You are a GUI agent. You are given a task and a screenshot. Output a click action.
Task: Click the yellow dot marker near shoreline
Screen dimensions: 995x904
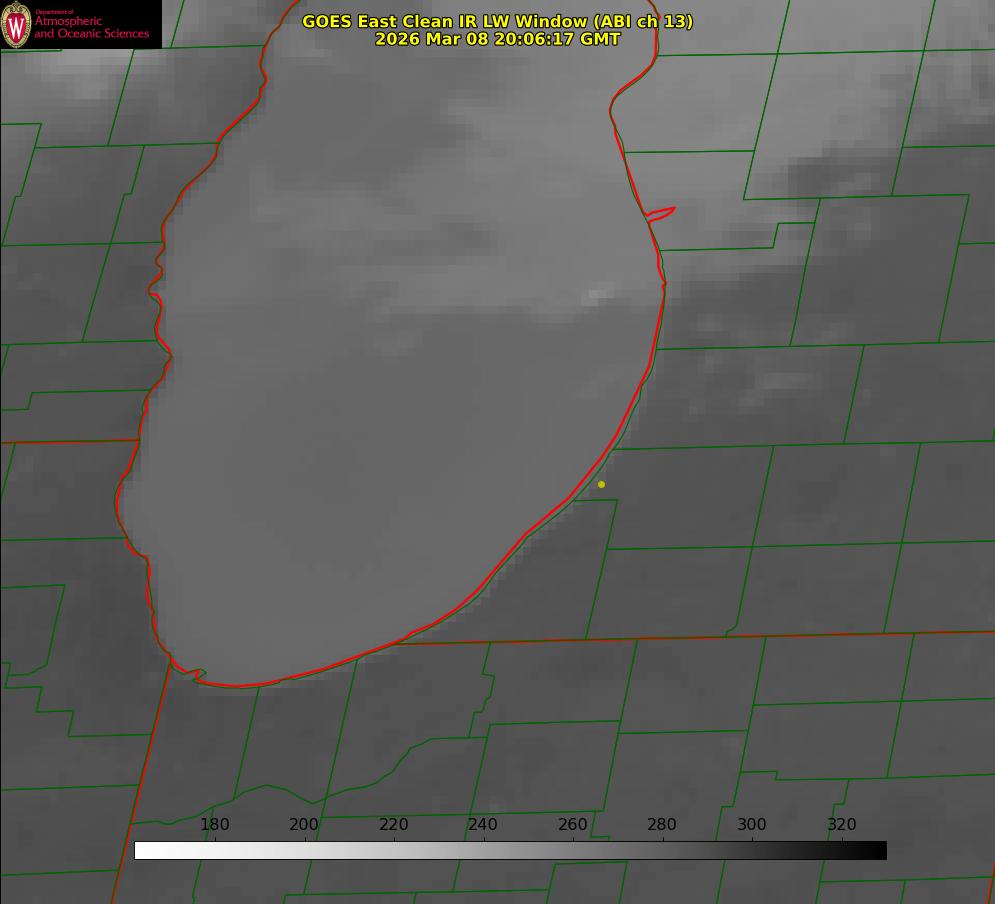point(601,485)
